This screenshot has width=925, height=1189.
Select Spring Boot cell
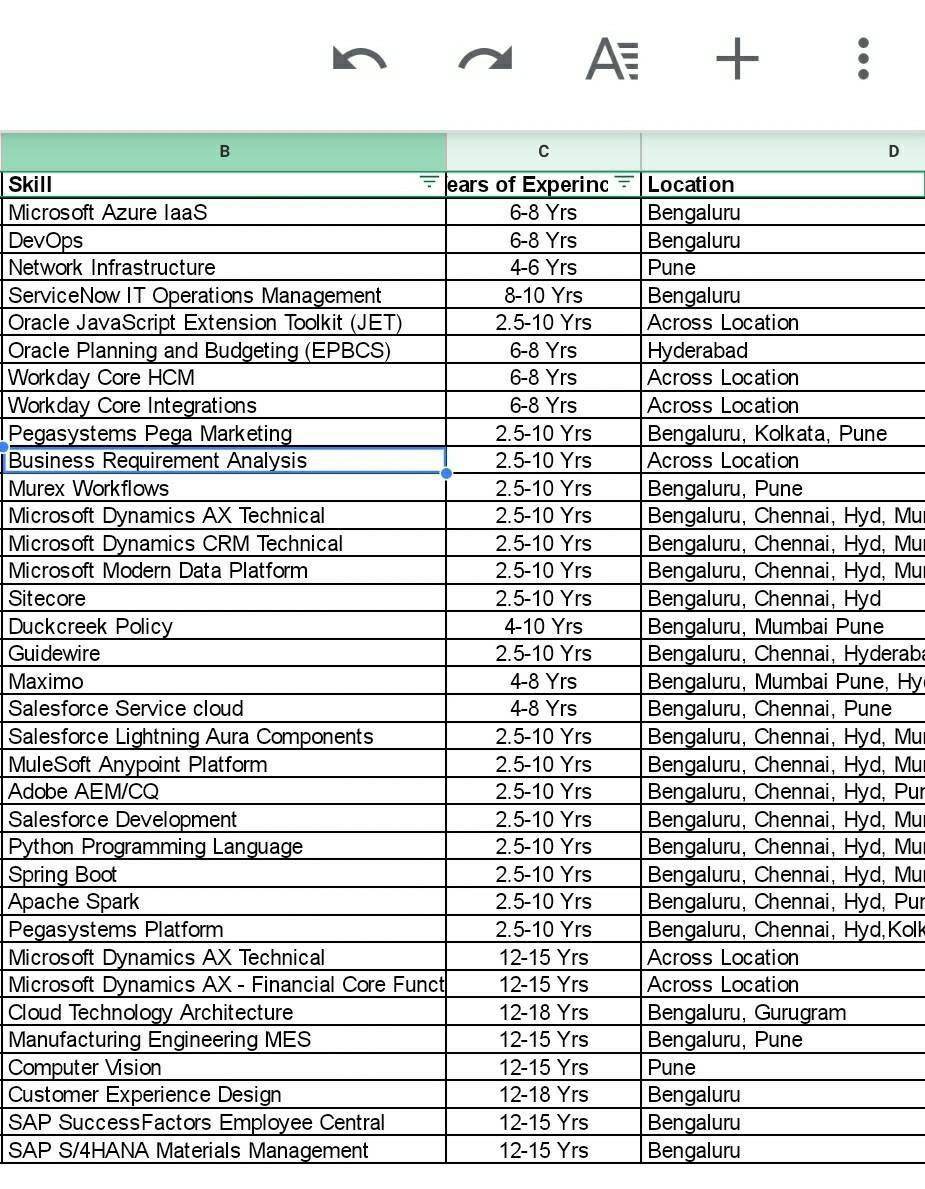tap(224, 874)
